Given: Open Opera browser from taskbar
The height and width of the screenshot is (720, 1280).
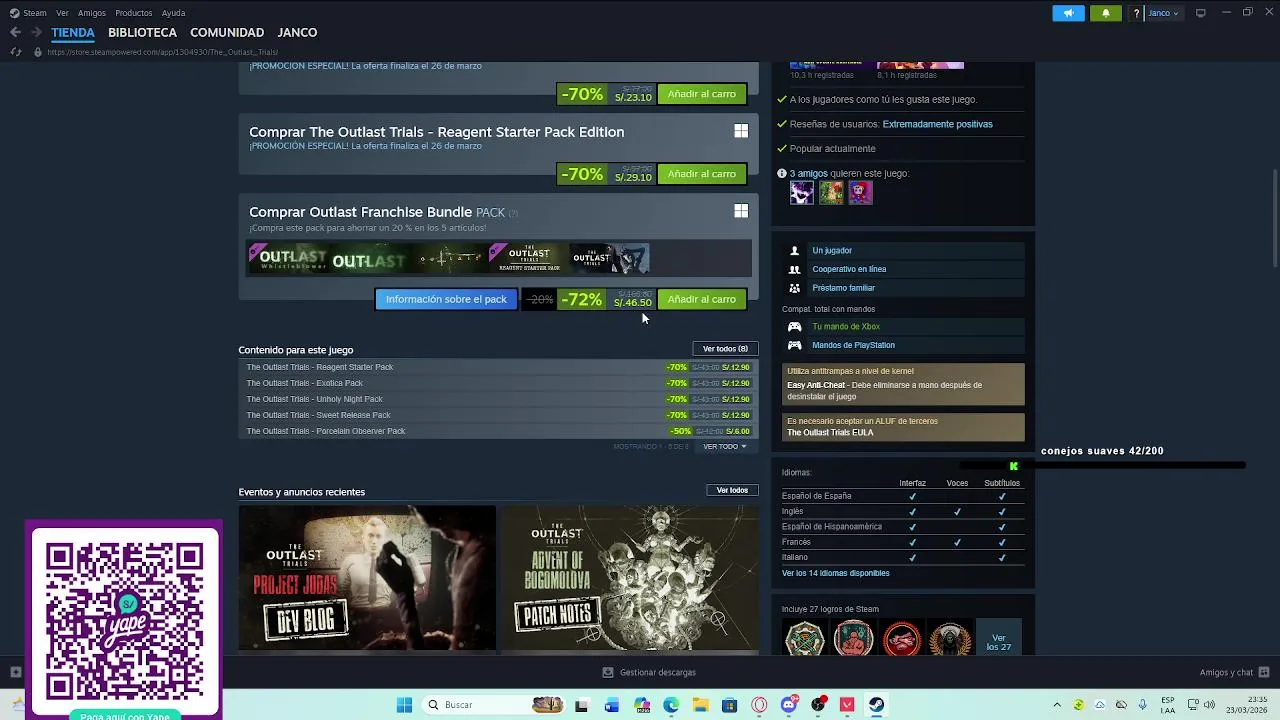Looking at the screenshot, I should 759,705.
